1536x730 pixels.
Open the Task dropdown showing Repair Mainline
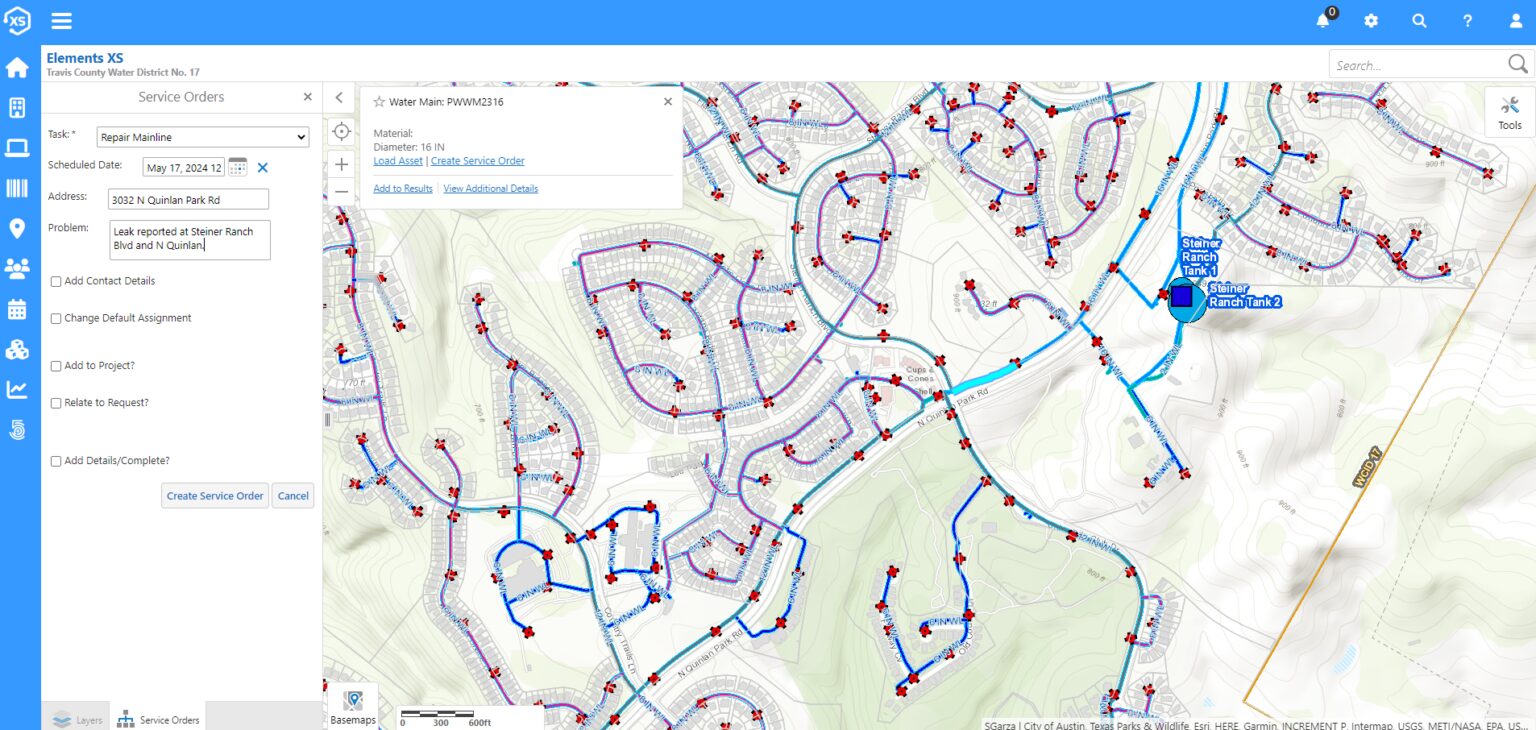point(203,137)
